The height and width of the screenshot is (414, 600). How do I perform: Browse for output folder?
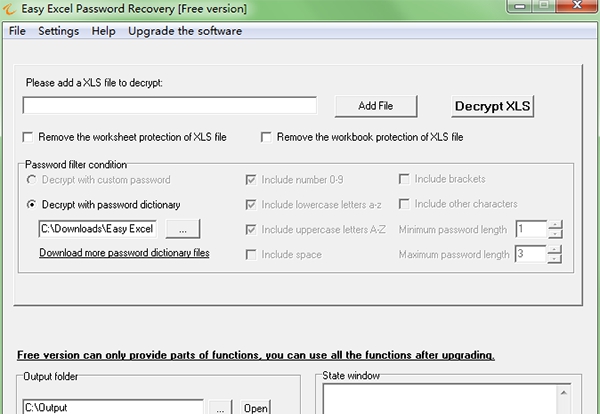220,408
